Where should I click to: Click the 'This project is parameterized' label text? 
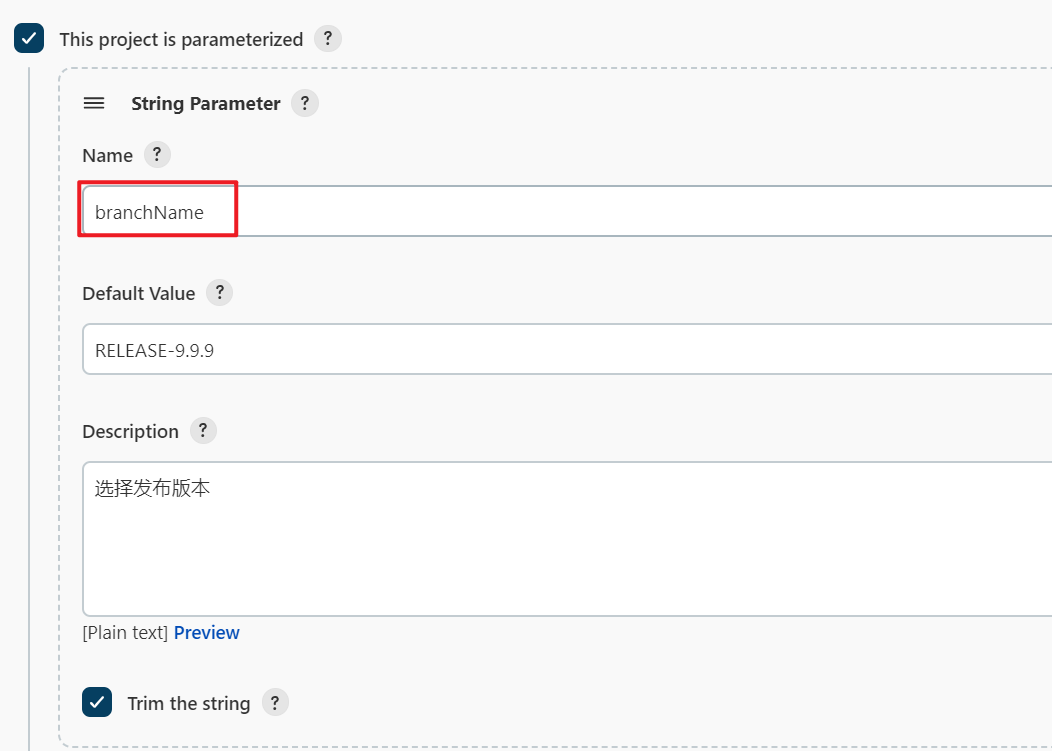tap(181, 39)
